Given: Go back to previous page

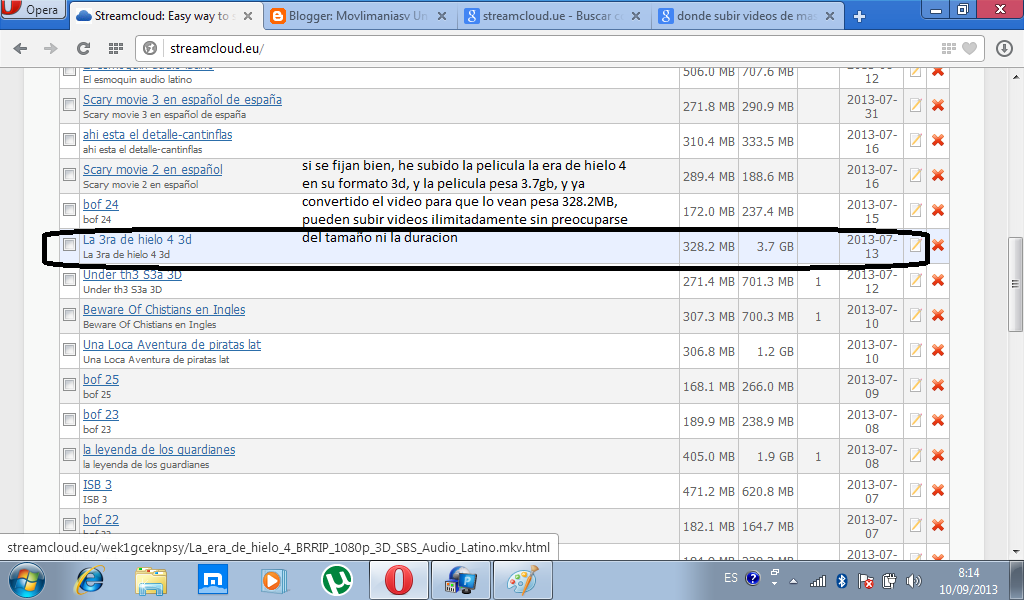Looking at the screenshot, I should pos(20,48).
